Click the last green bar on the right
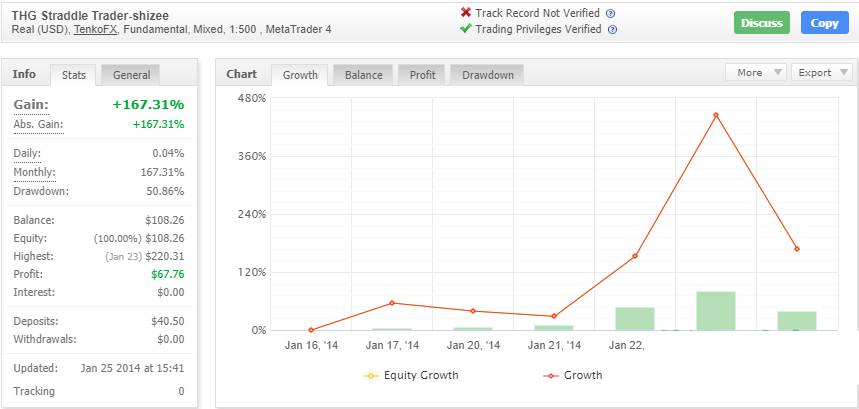Viewport: 859px width, 409px height. click(x=797, y=321)
